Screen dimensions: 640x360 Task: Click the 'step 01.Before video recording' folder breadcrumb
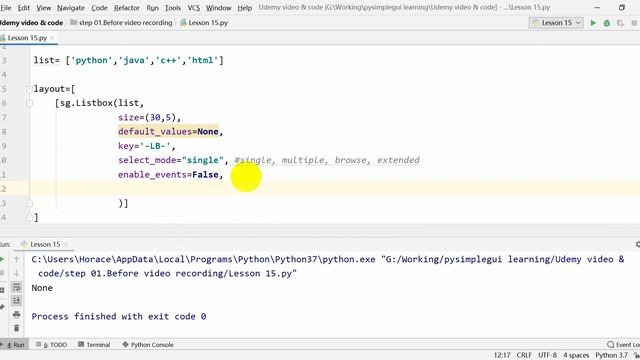coord(121,23)
